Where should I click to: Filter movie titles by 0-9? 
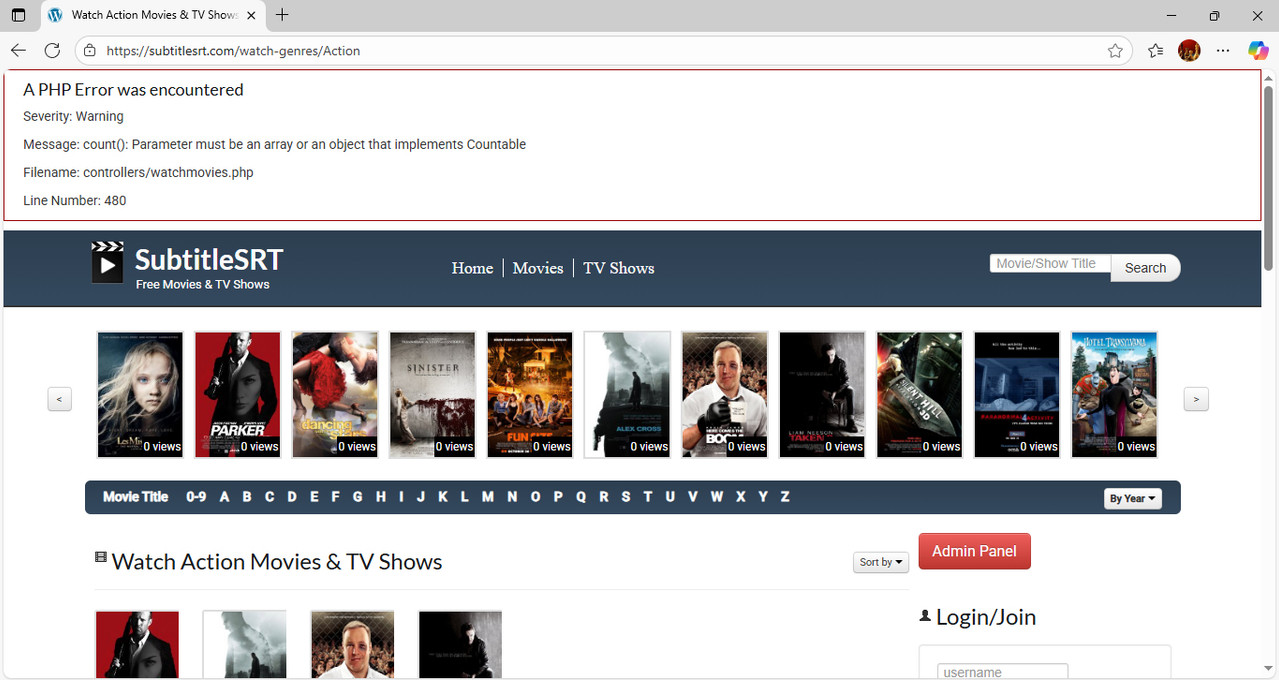click(196, 497)
